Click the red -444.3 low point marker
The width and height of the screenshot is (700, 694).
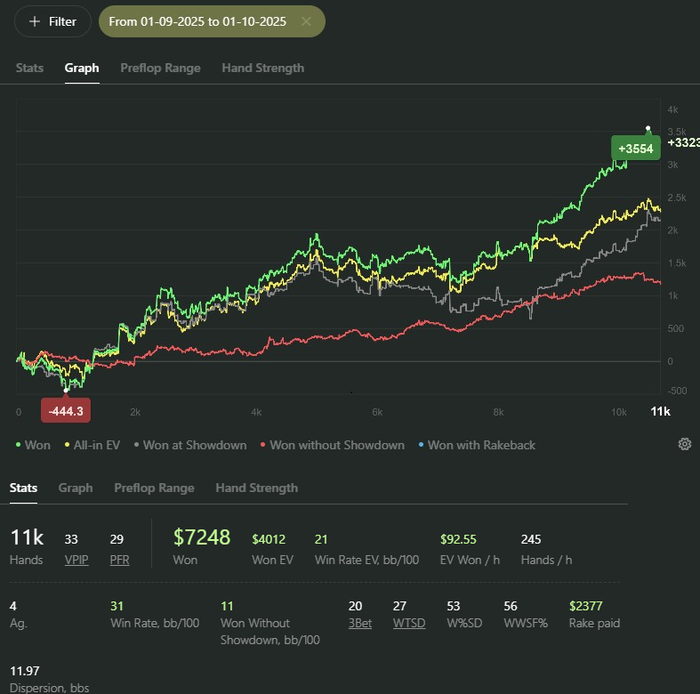(x=67, y=410)
